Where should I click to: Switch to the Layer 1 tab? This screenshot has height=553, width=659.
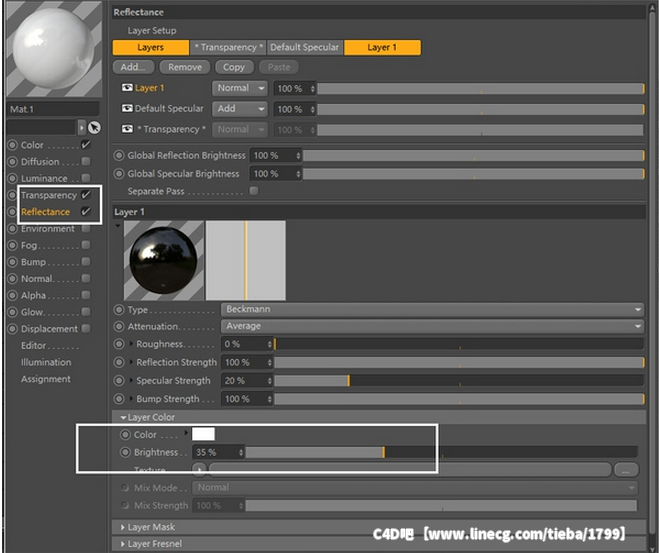coord(382,47)
